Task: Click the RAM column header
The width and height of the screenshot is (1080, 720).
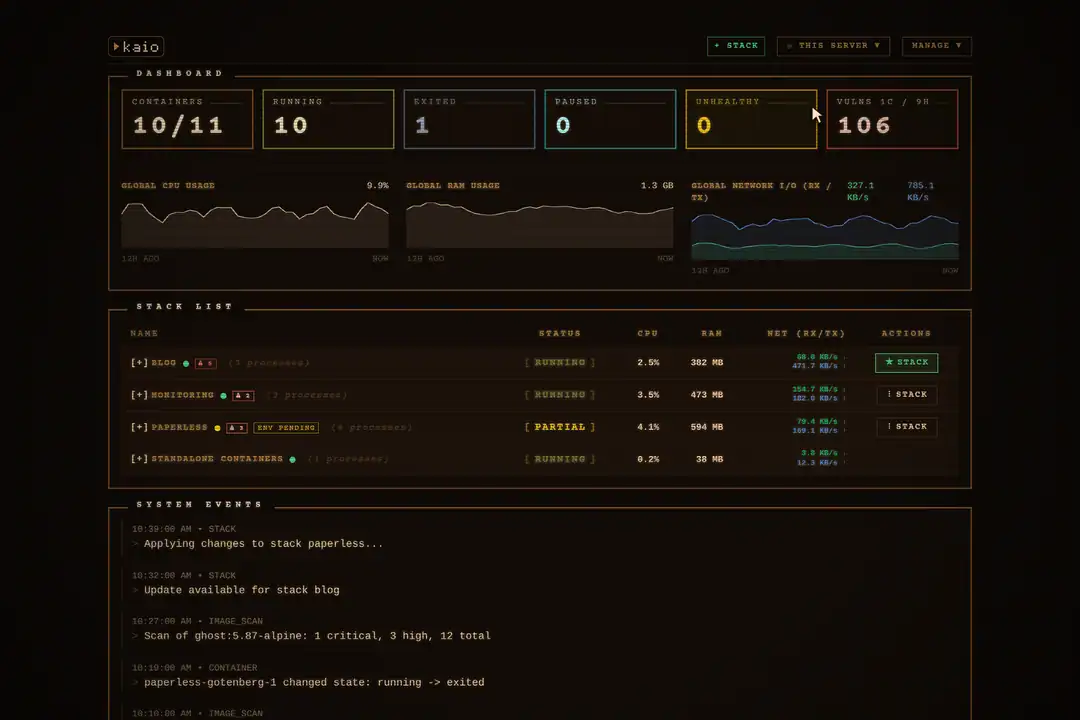Action: (712, 333)
